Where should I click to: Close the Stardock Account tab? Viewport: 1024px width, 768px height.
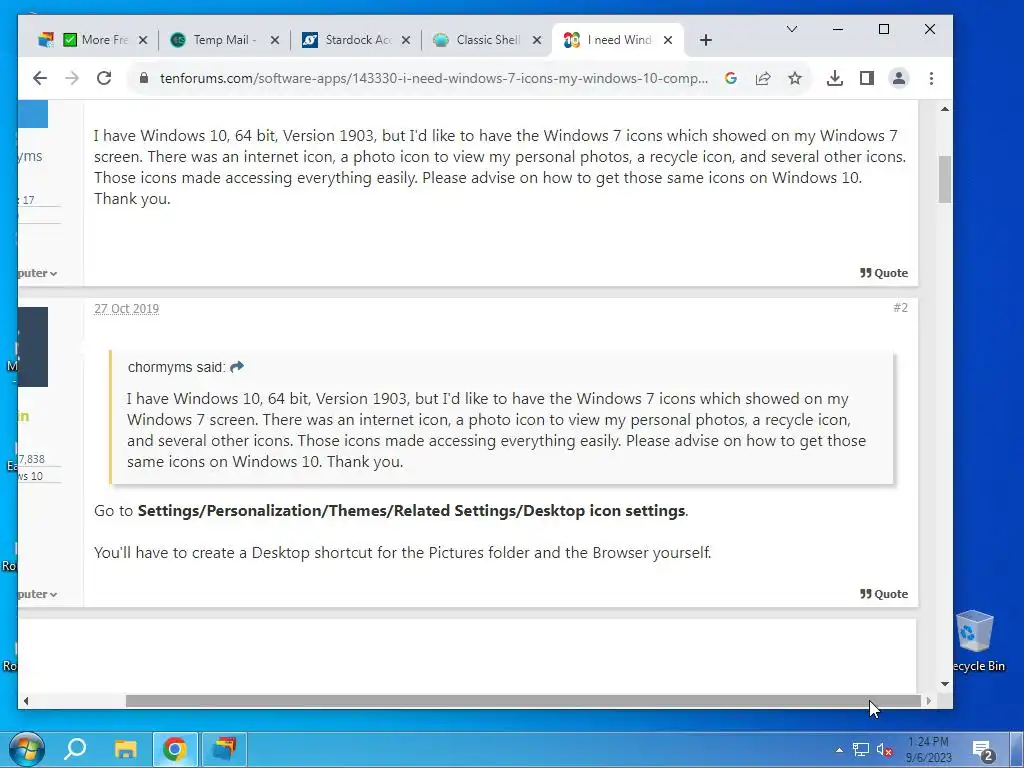click(406, 40)
